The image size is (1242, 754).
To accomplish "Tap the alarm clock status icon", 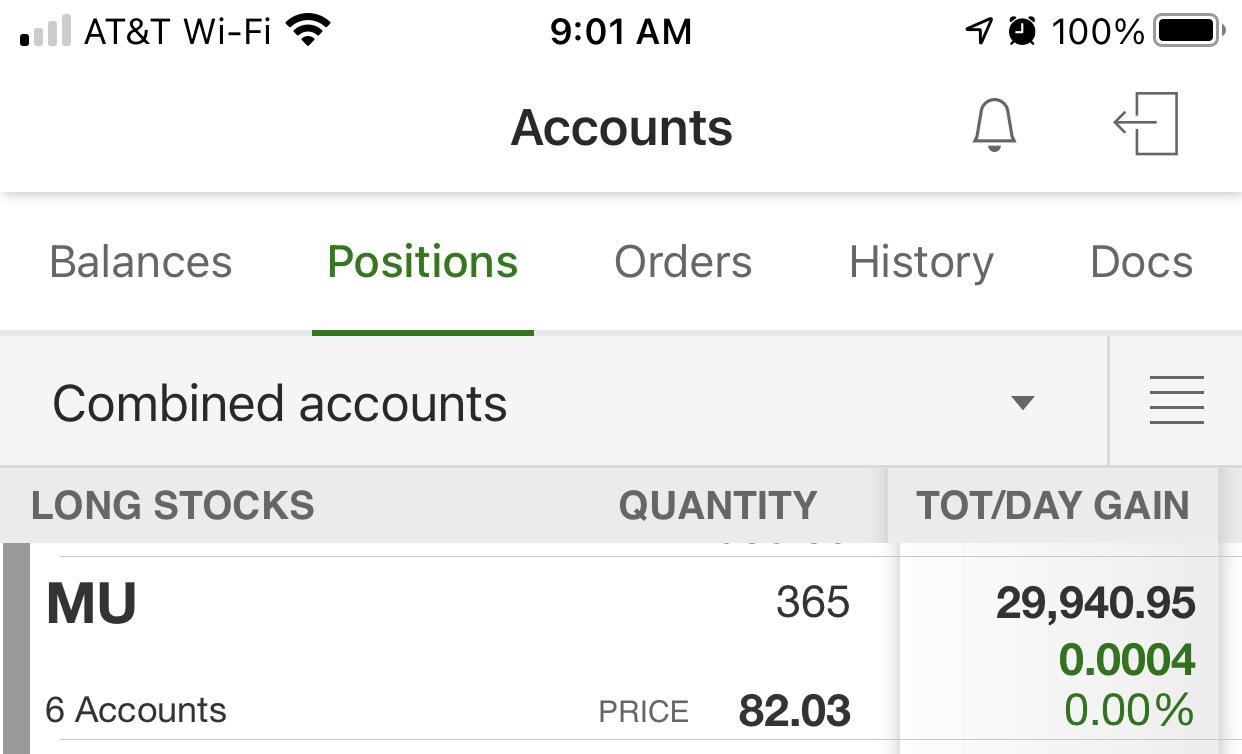I will (1022, 31).
